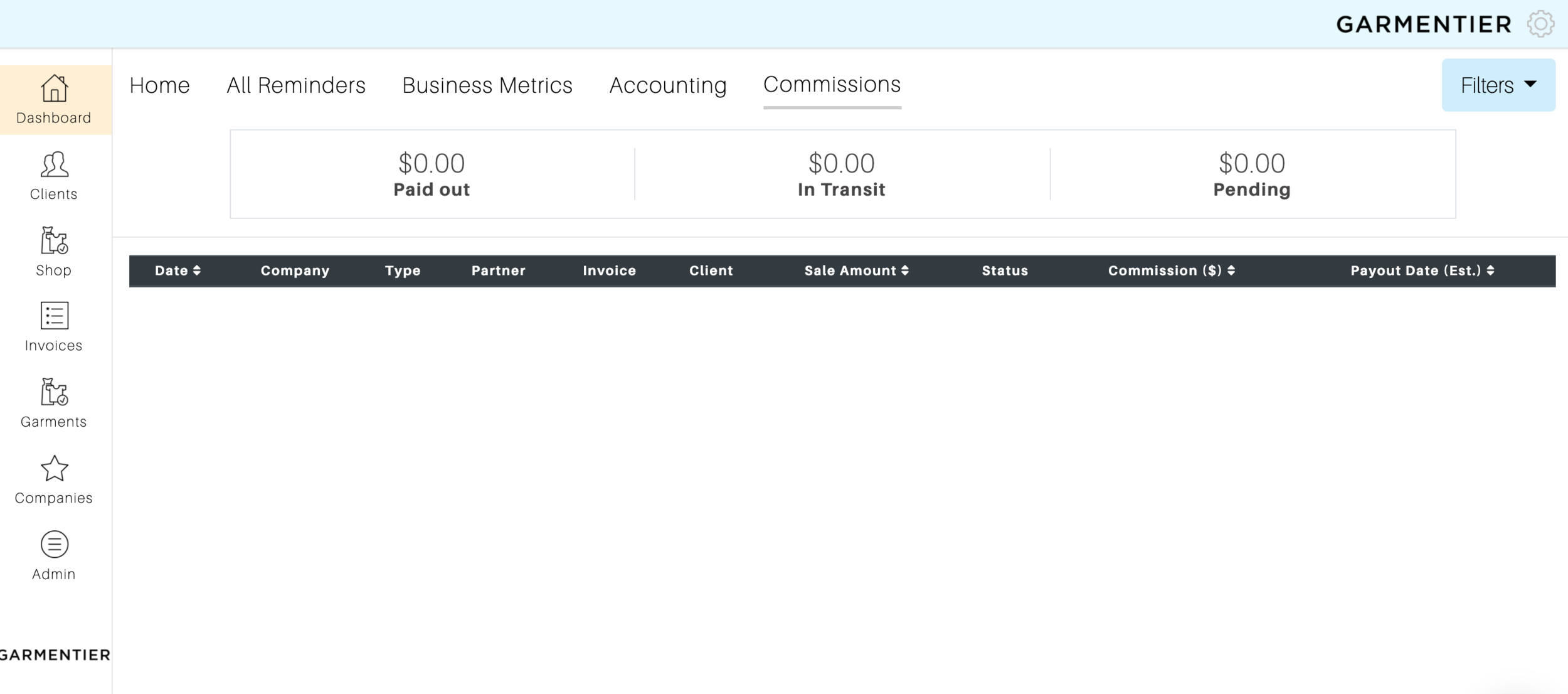Switch to the Home tab
The image size is (1568, 694).
coord(159,85)
